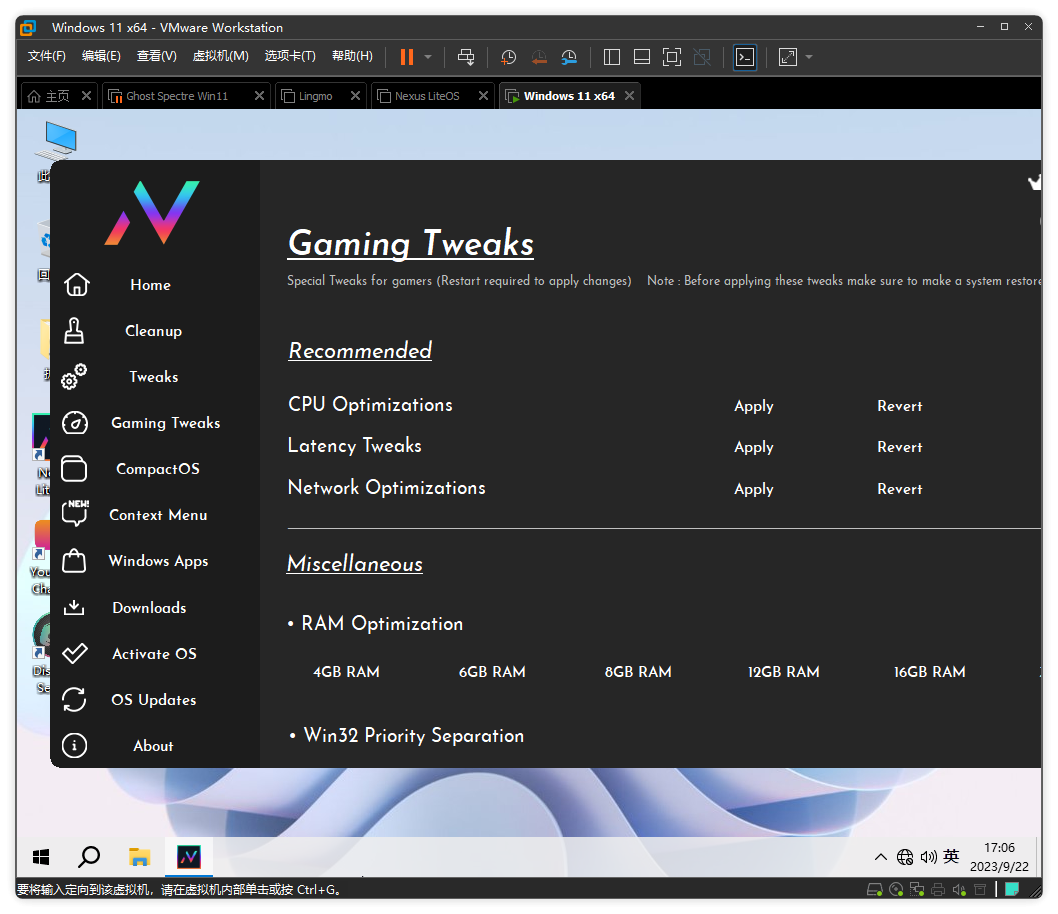Open the OS Updates refresh icon
Viewport: 1058px width, 914px height.
pos(75,700)
